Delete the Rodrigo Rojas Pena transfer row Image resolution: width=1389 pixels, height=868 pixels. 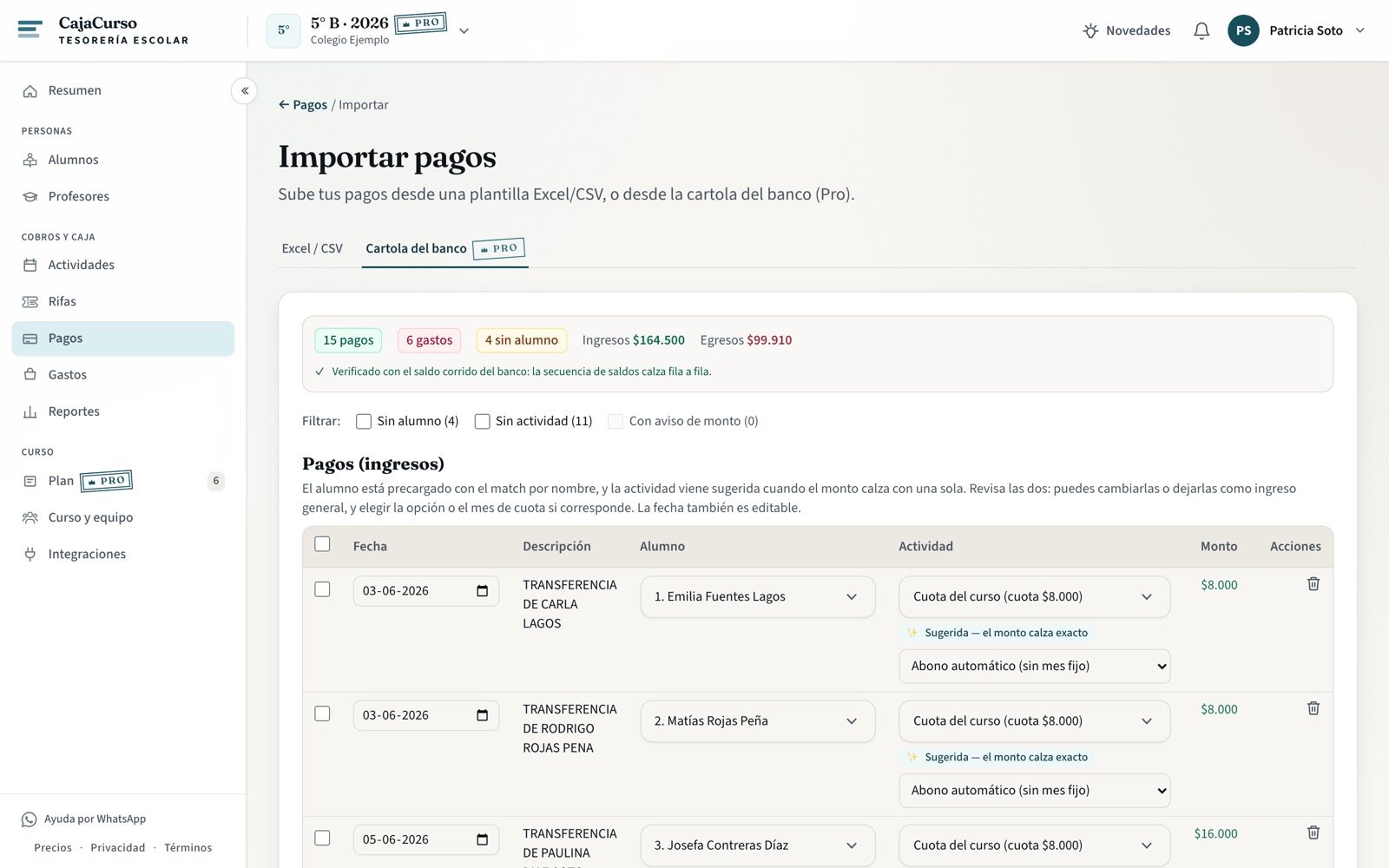coord(1313,708)
